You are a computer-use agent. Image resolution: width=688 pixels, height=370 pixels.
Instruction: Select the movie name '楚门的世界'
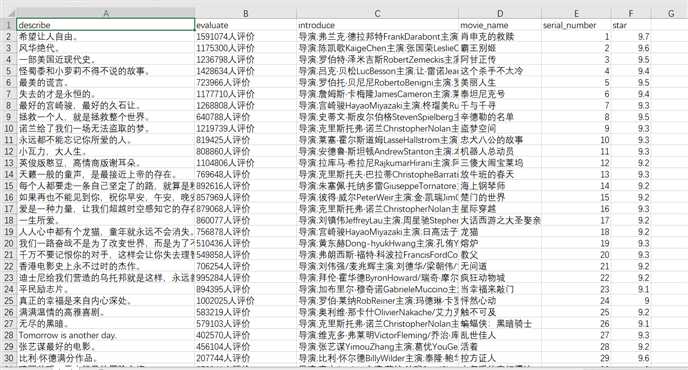click(x=500, y=198)
